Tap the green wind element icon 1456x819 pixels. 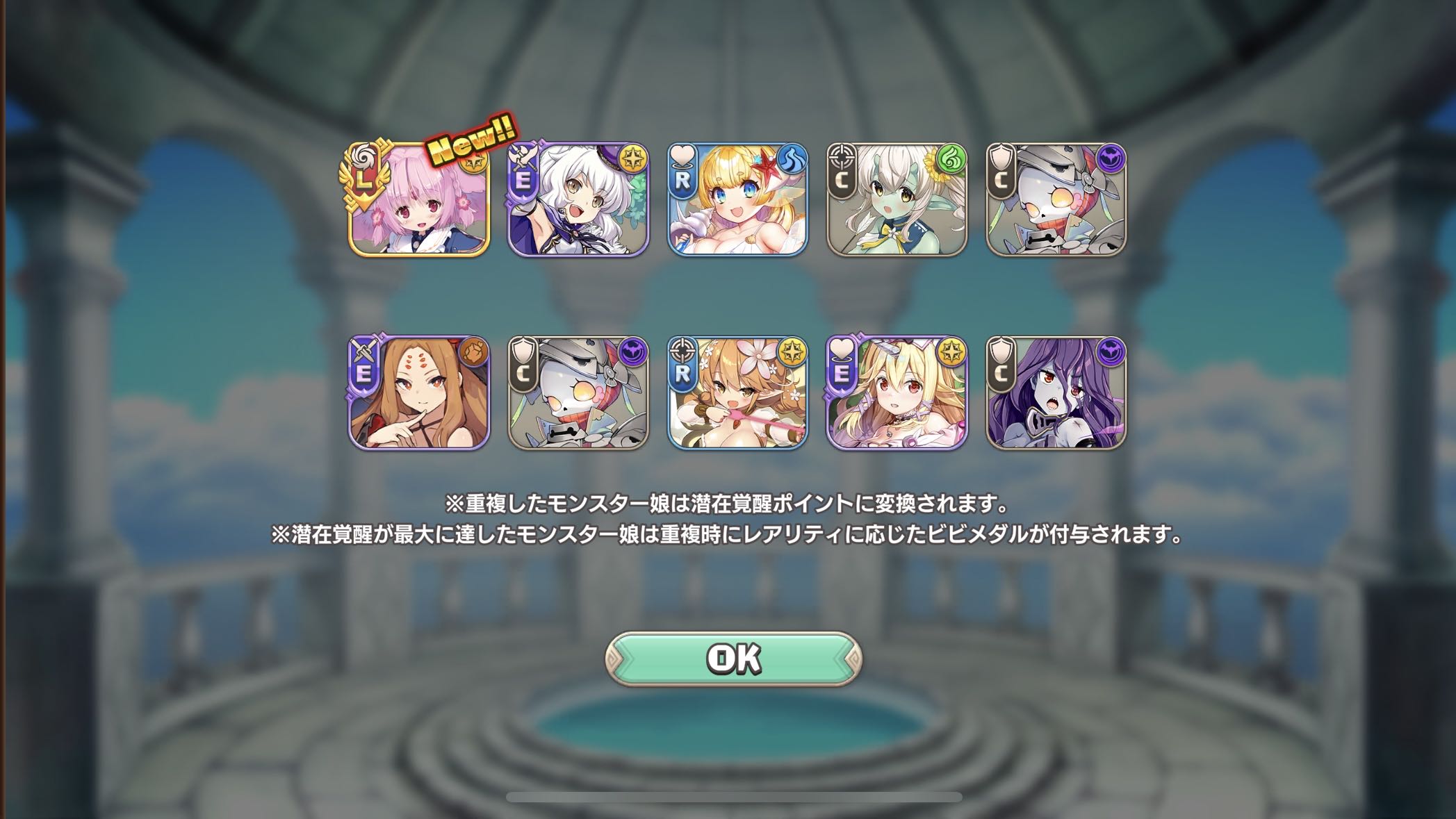(x=951, y=160)
